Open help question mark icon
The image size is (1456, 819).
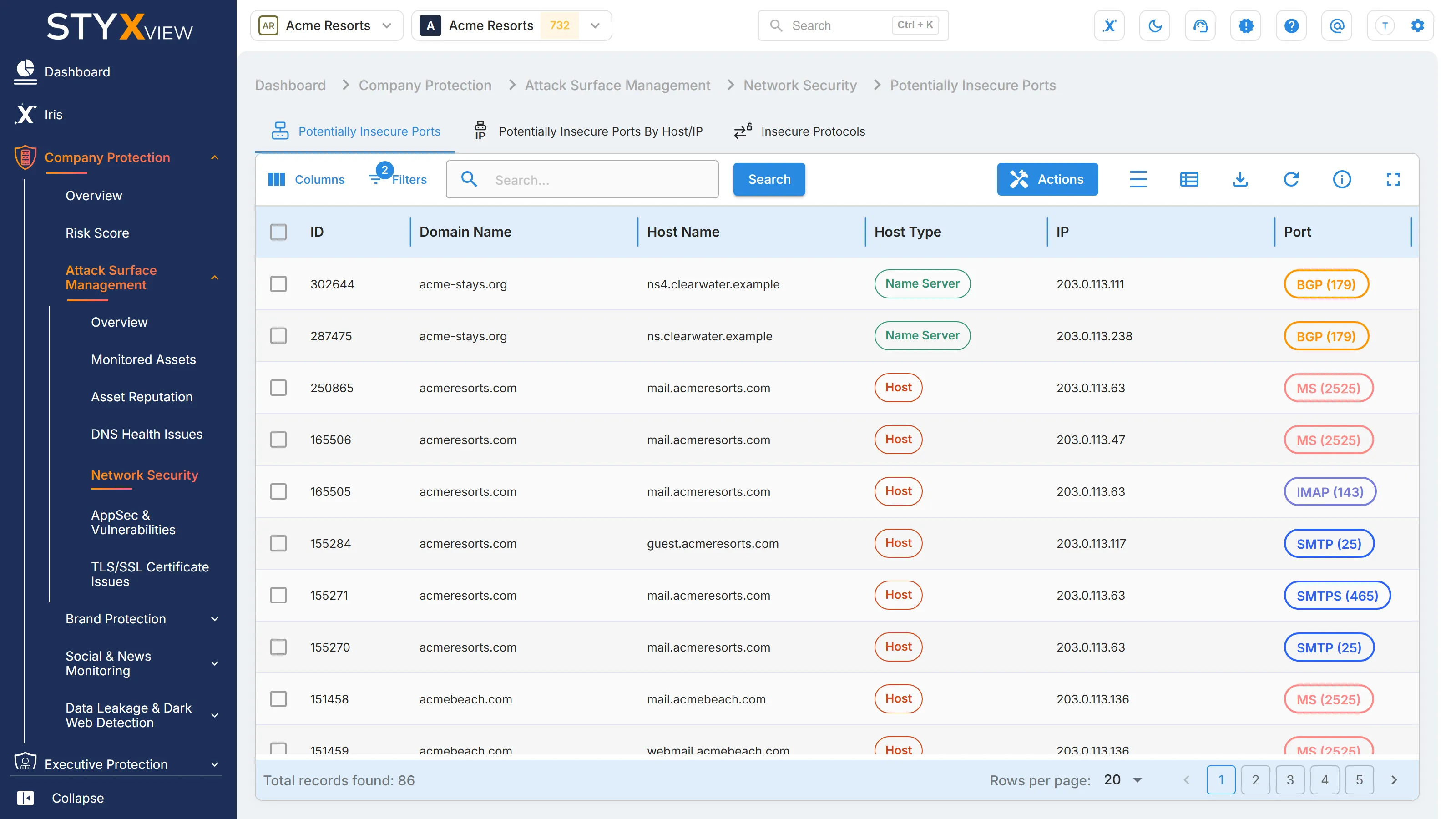click(1291, 25)
